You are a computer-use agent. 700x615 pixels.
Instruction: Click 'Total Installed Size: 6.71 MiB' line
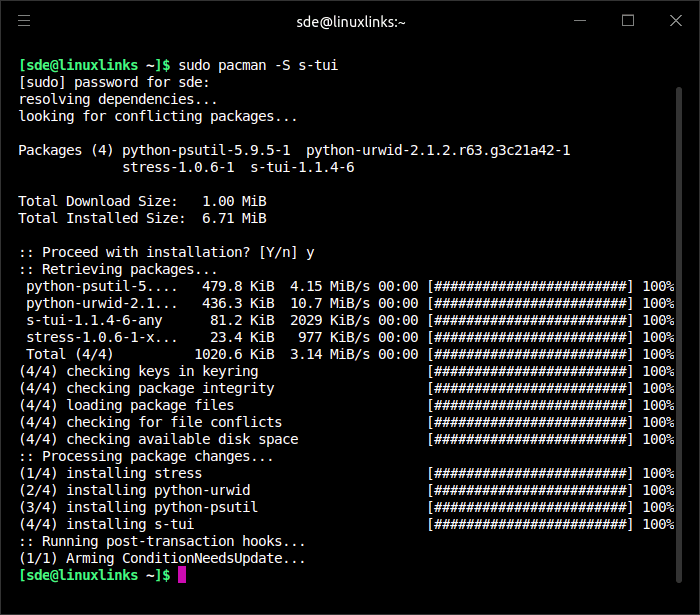(x=142, y=218)
